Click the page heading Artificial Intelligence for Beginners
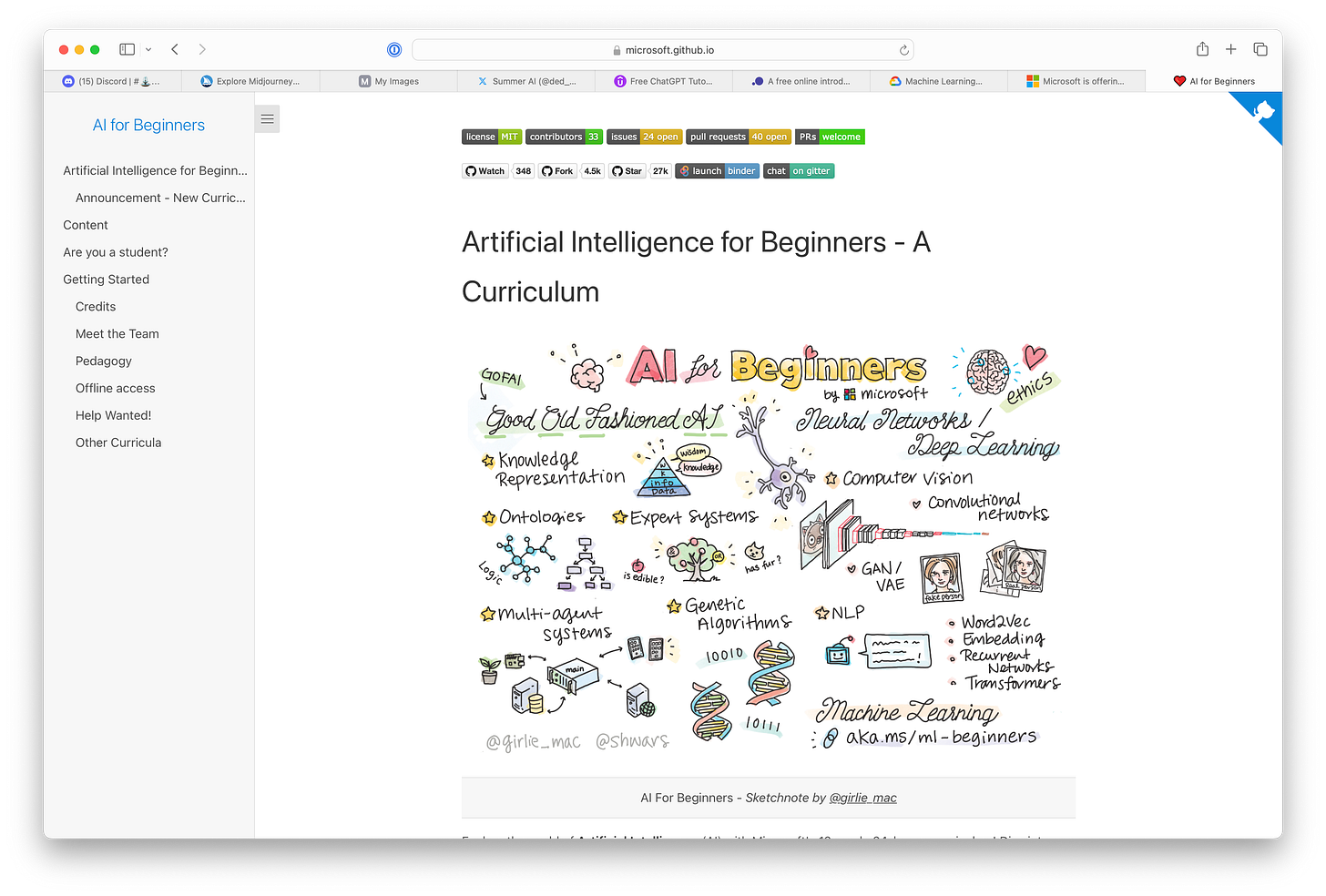This screenshot has height=896, width=1326. [x=696, y=267]
